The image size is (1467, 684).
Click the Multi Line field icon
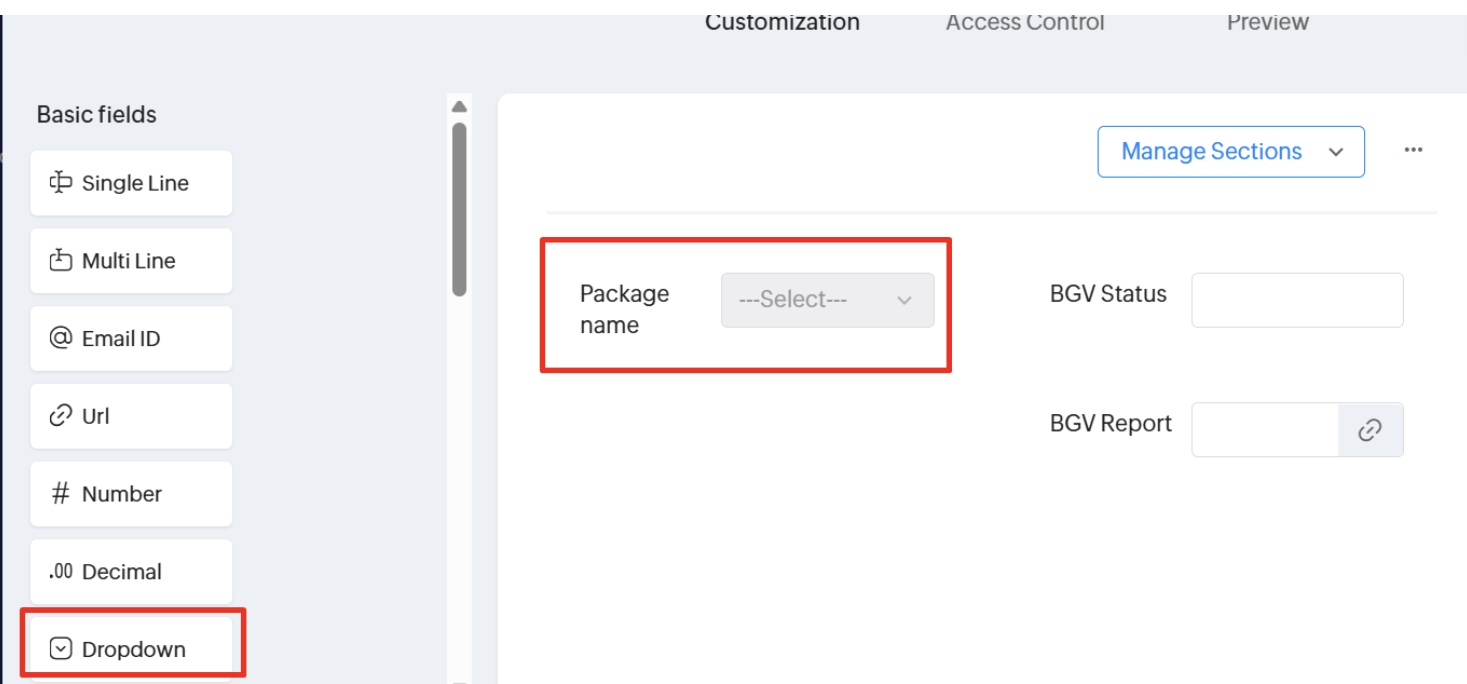(x=61, y=261)
